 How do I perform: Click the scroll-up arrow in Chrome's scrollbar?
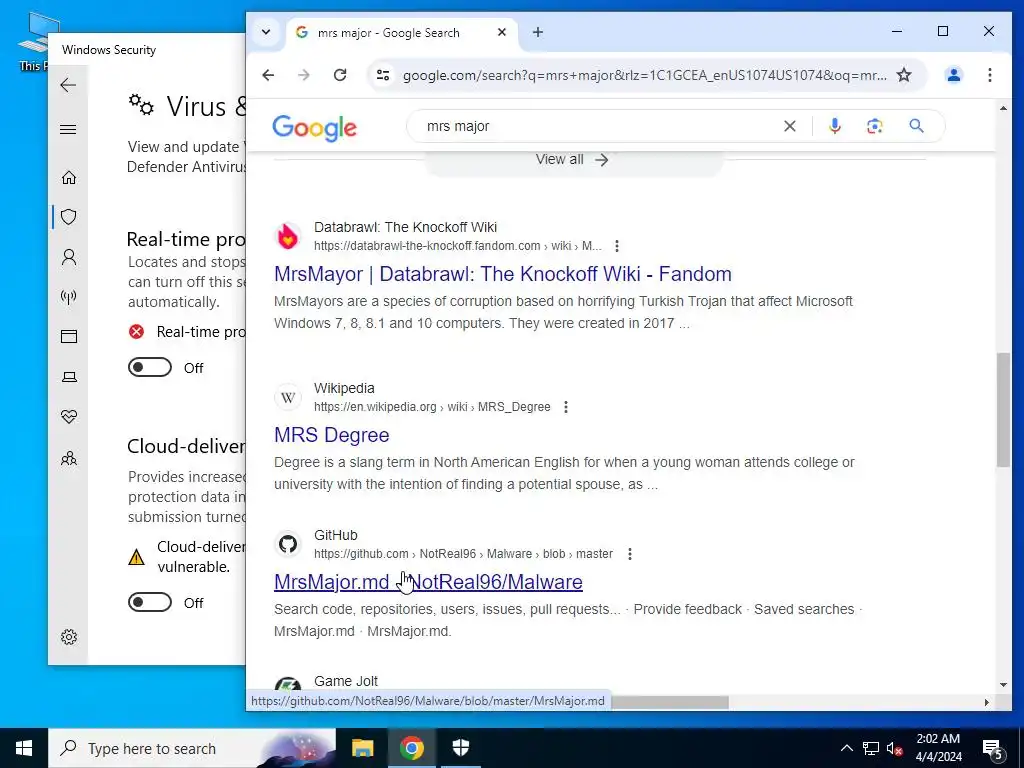(x=1003, y=108)
